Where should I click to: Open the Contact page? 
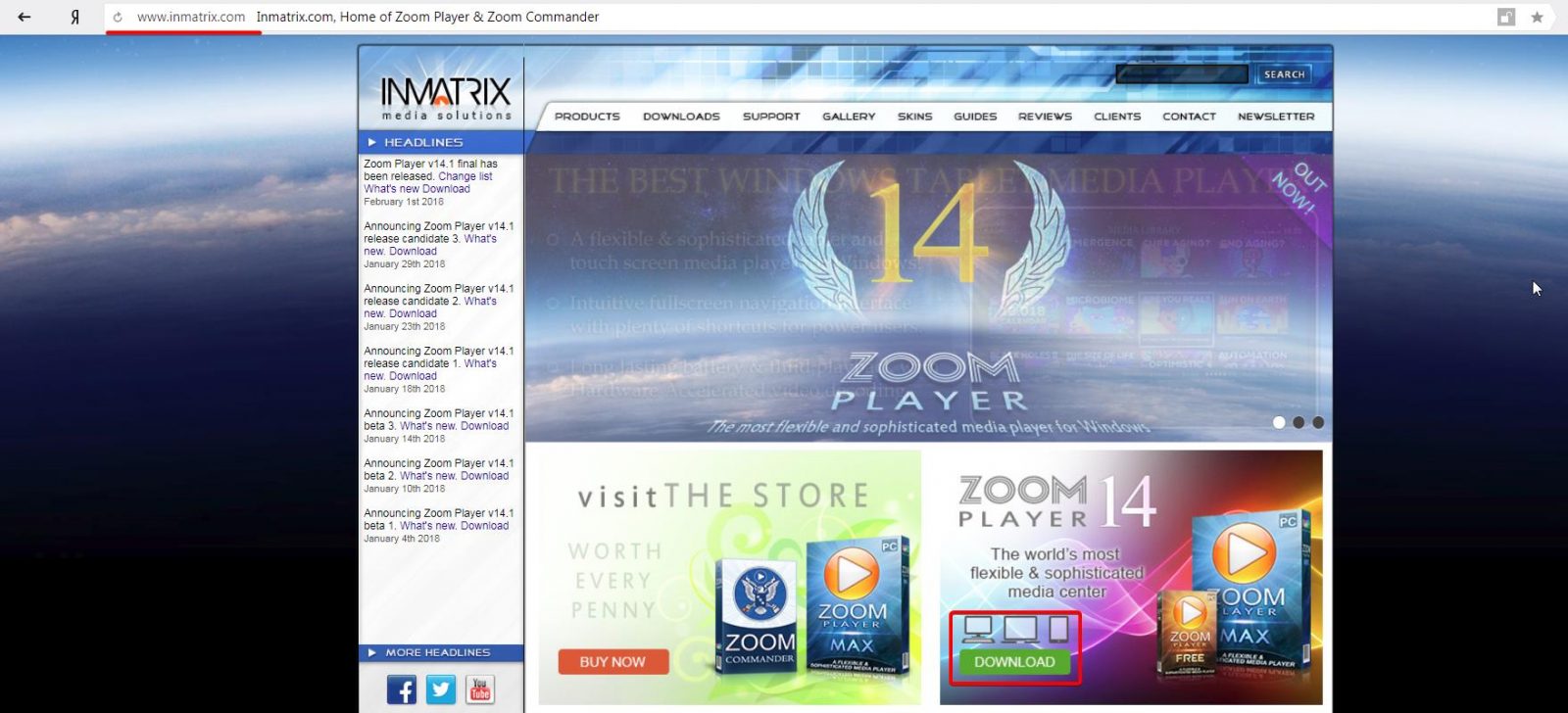1189,117
